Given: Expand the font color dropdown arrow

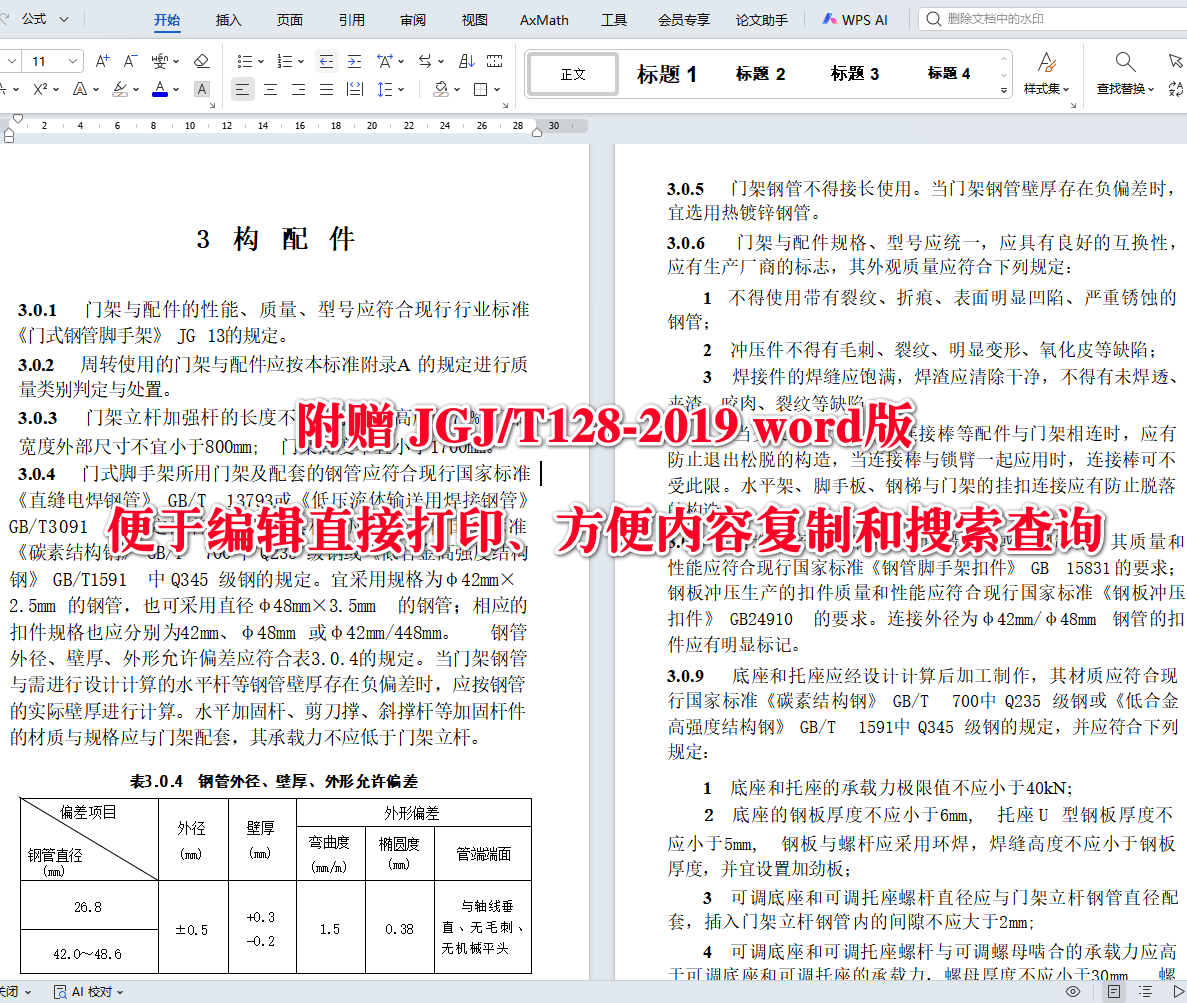Looking at the screenshot, I should [x=176, y=89].
